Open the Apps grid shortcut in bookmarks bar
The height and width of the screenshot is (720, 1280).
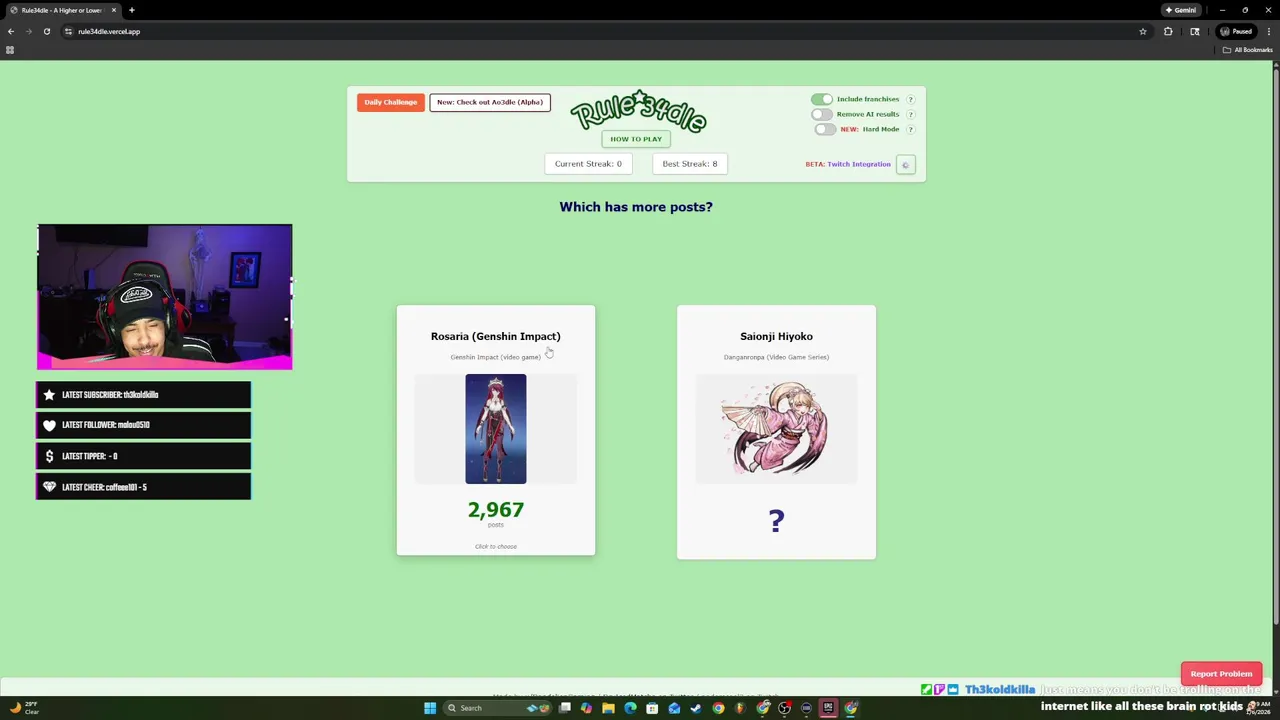click(x=10, y=50)
